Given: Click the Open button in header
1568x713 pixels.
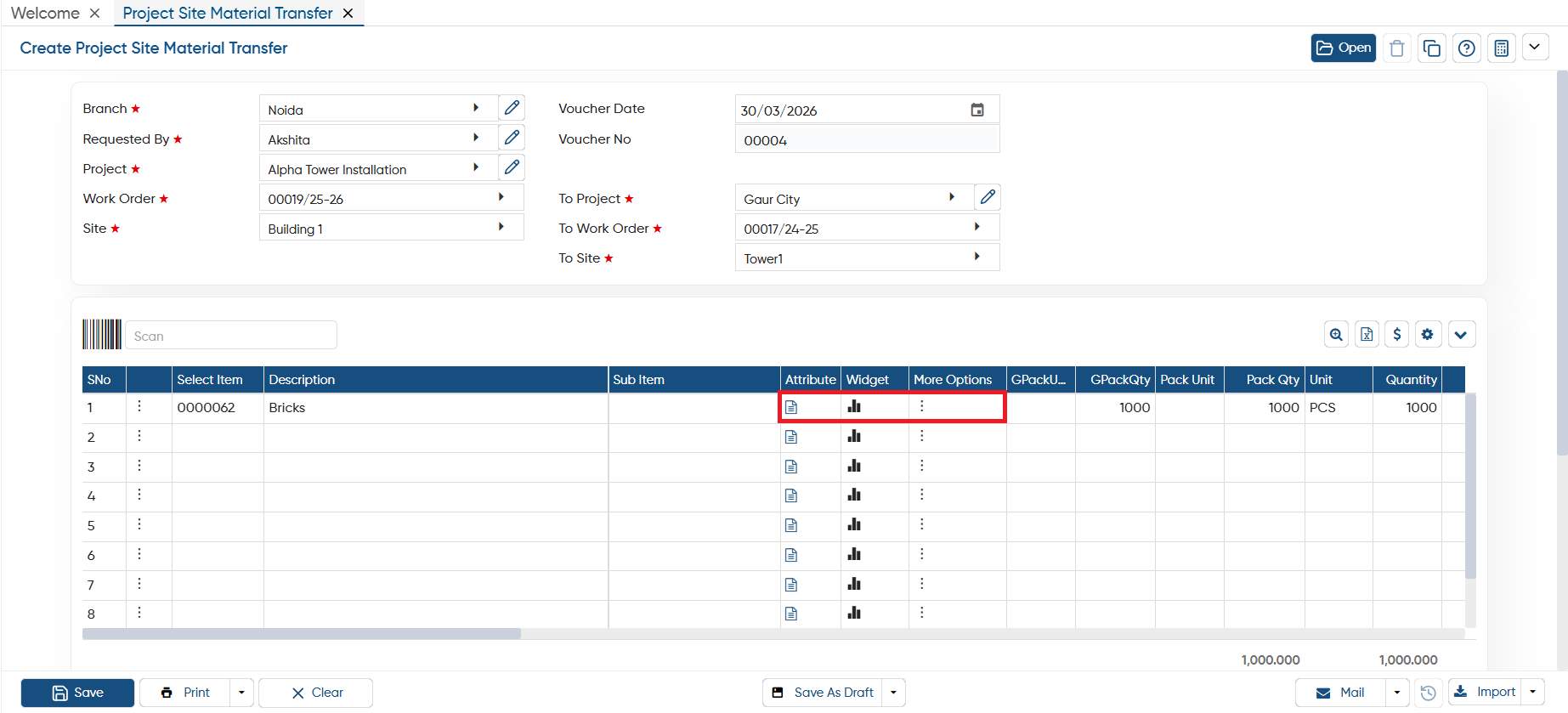Looking at the screenshot, I should (x=1344, y=48).
